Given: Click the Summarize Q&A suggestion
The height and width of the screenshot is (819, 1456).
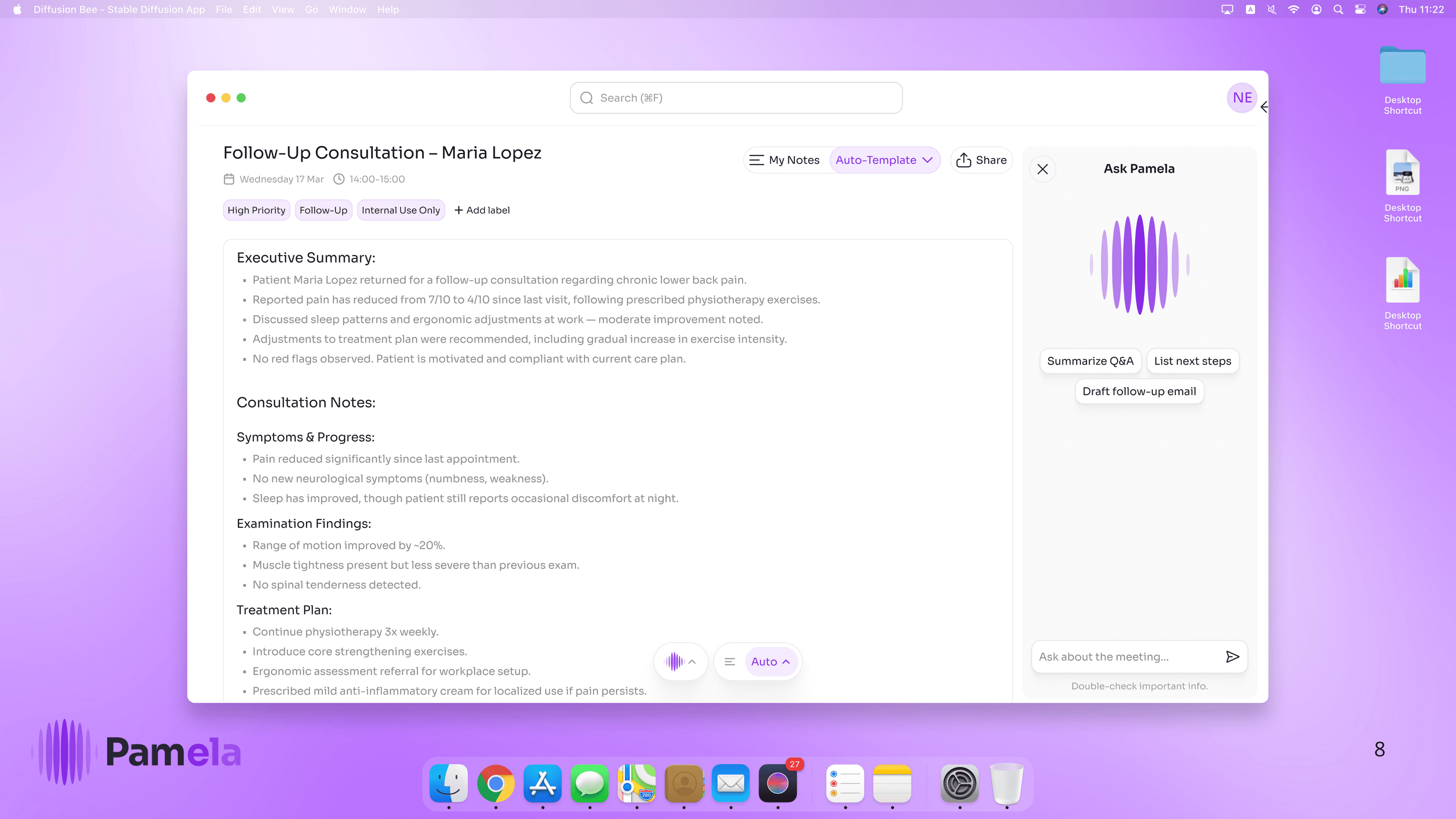Looking at the screenshot, I should click(1090, 361).
